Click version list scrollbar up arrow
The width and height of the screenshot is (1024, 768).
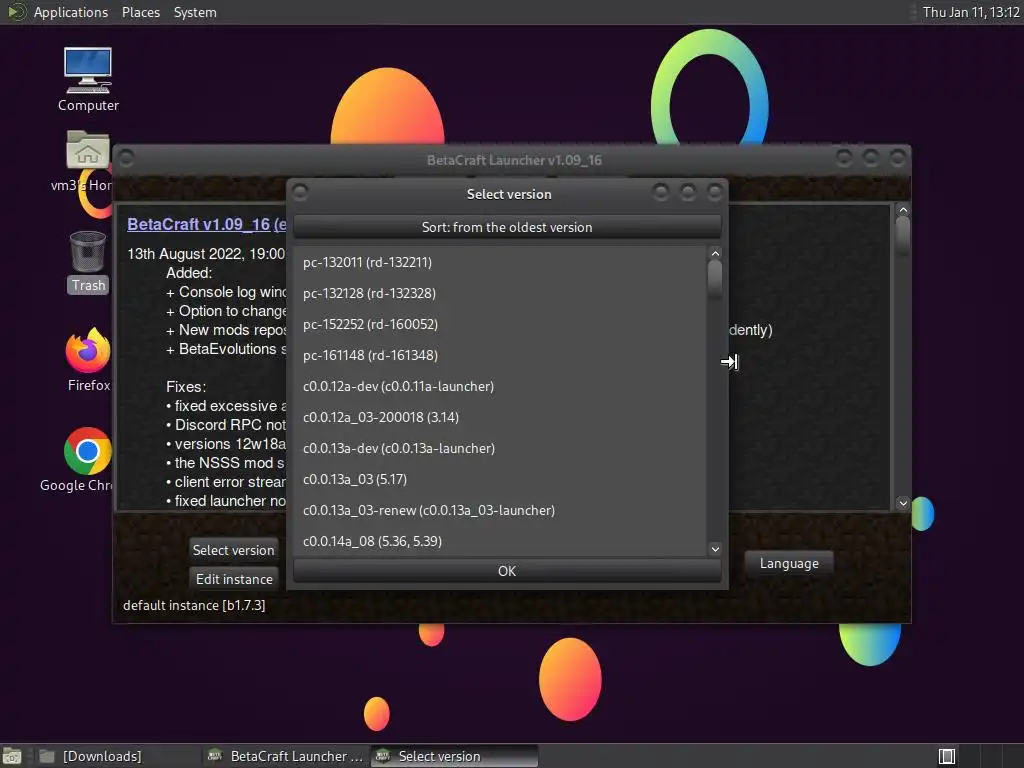(715, 253)
